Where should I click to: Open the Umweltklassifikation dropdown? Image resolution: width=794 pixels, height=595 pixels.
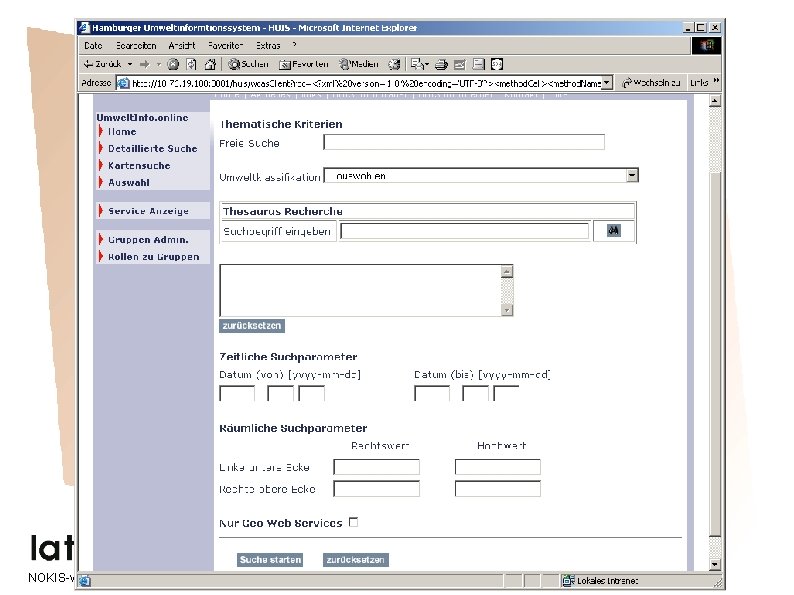[x=481, y=175]
